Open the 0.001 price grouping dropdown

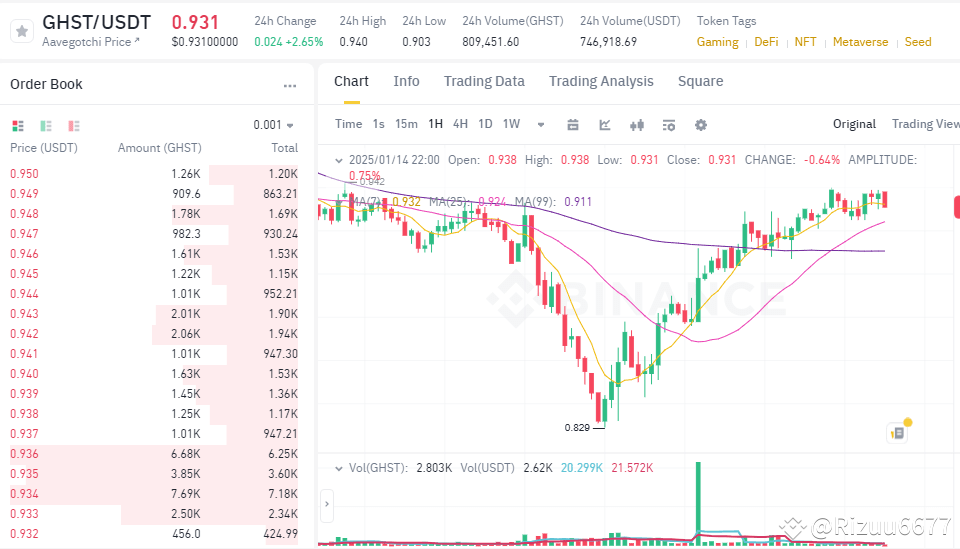tap(274, 125)
